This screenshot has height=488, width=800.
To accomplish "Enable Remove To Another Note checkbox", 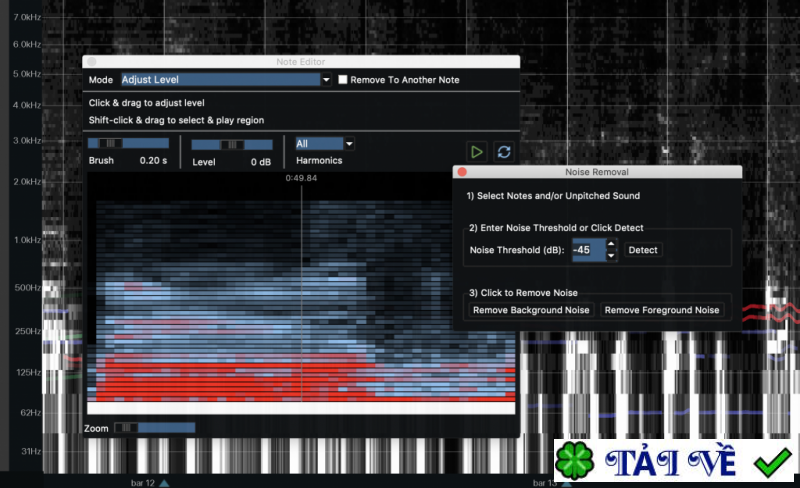I will 343,80.
